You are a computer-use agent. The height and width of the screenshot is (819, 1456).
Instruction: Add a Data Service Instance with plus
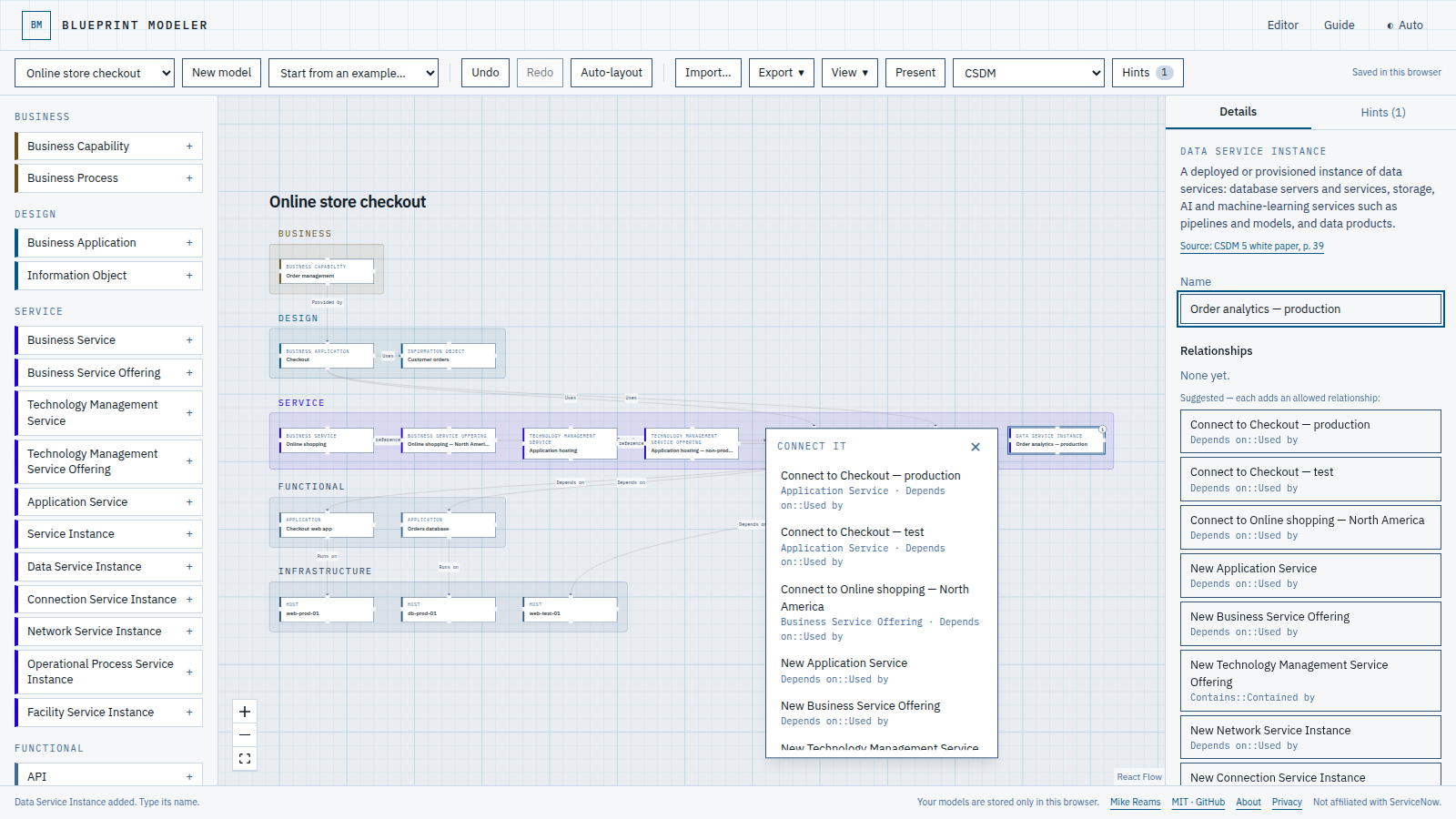[x=189, y=567]
